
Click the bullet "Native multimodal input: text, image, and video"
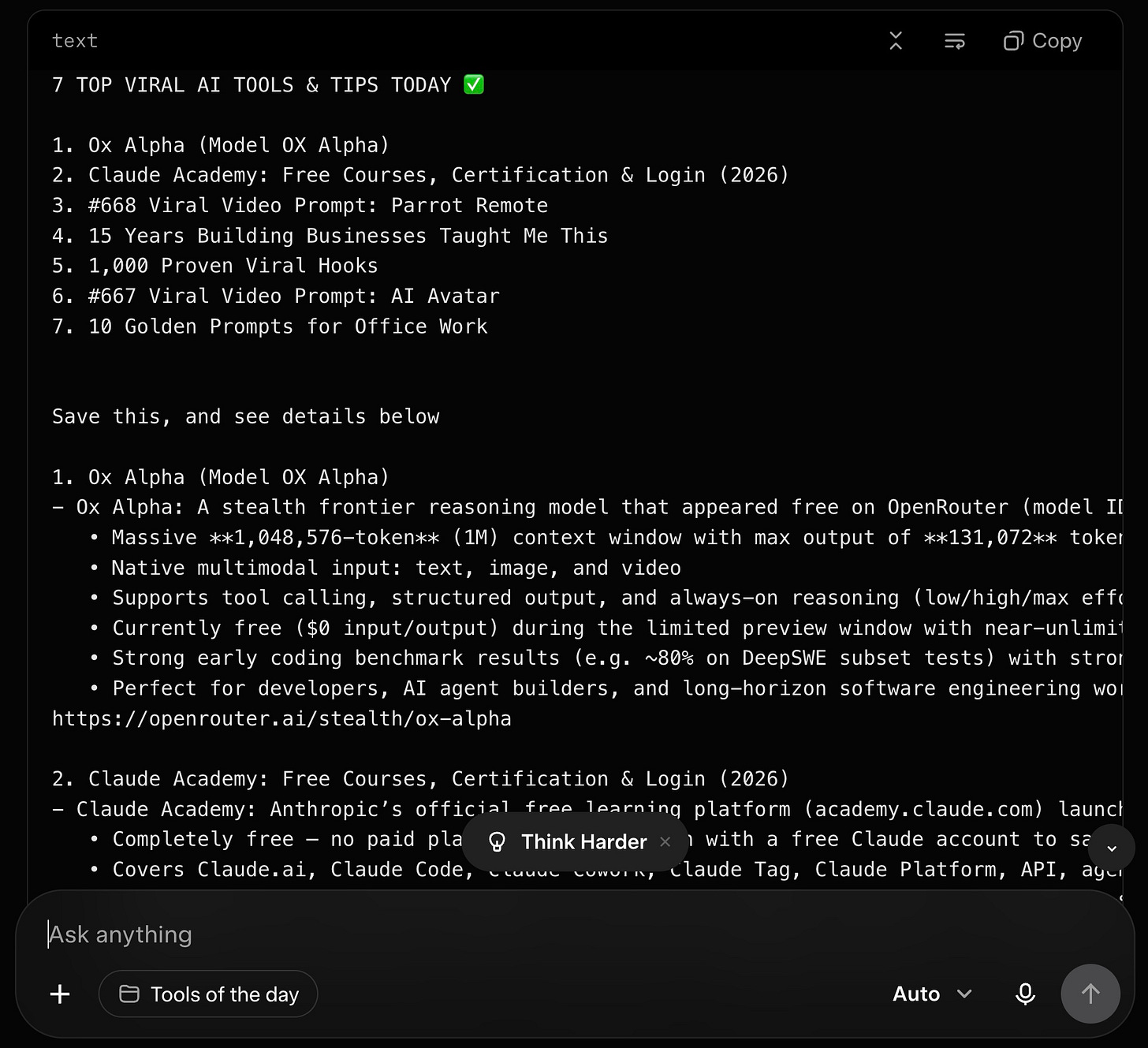(385, 568)
